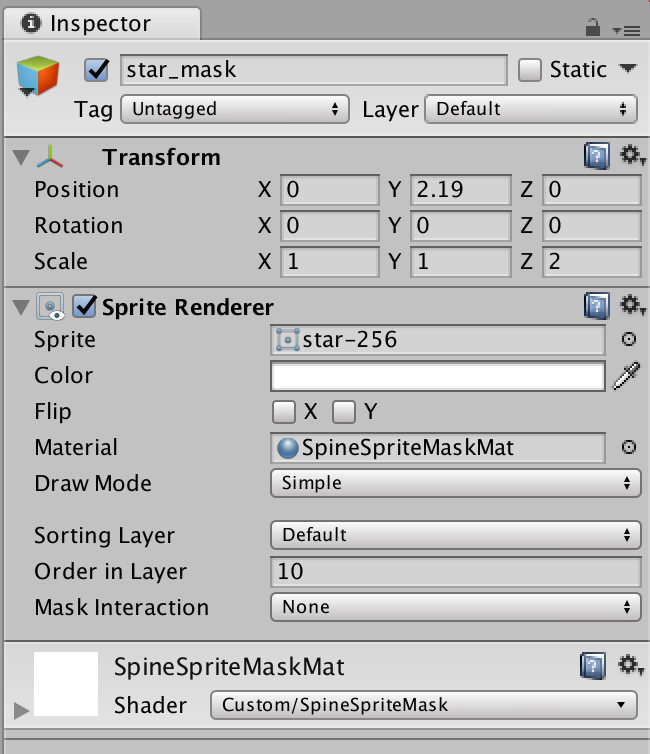
Task: Click Rotation Y field
Action: click(x=461, y=226)
